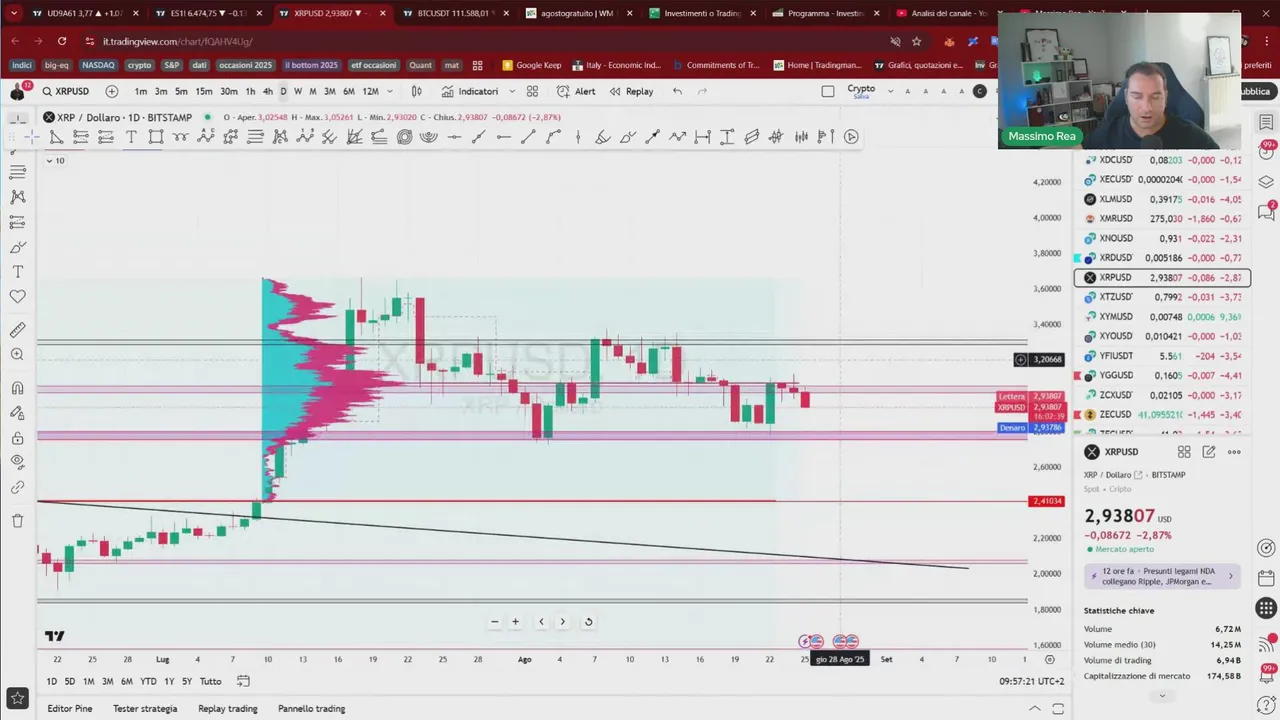This screenshot has width=1280, height=720.
Task: Toggle hide all drawings eye icon
Action: click(17, 462)
